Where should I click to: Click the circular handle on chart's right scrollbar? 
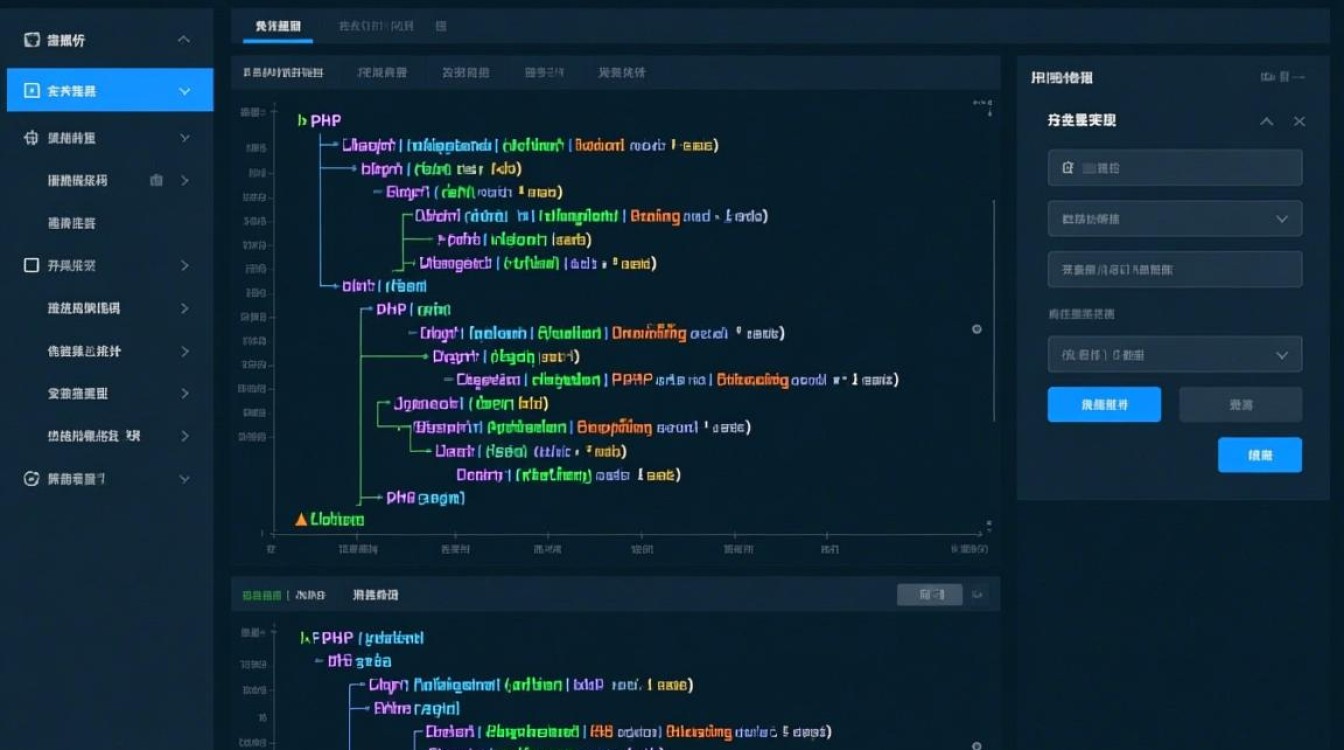click(x=977, y=329)
